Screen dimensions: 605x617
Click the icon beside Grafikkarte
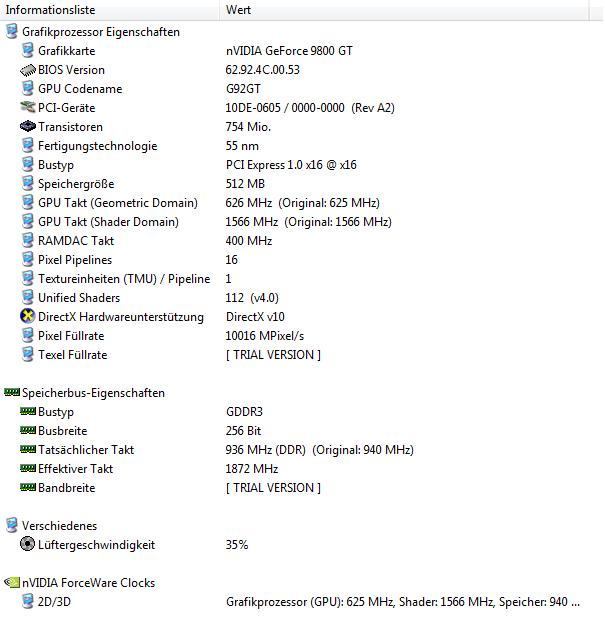pos(28,50)
